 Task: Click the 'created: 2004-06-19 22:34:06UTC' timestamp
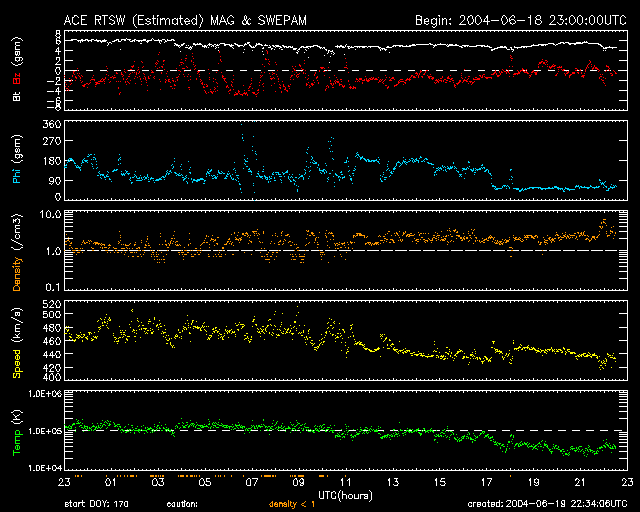pyautogui.click(x=547, y=504)
